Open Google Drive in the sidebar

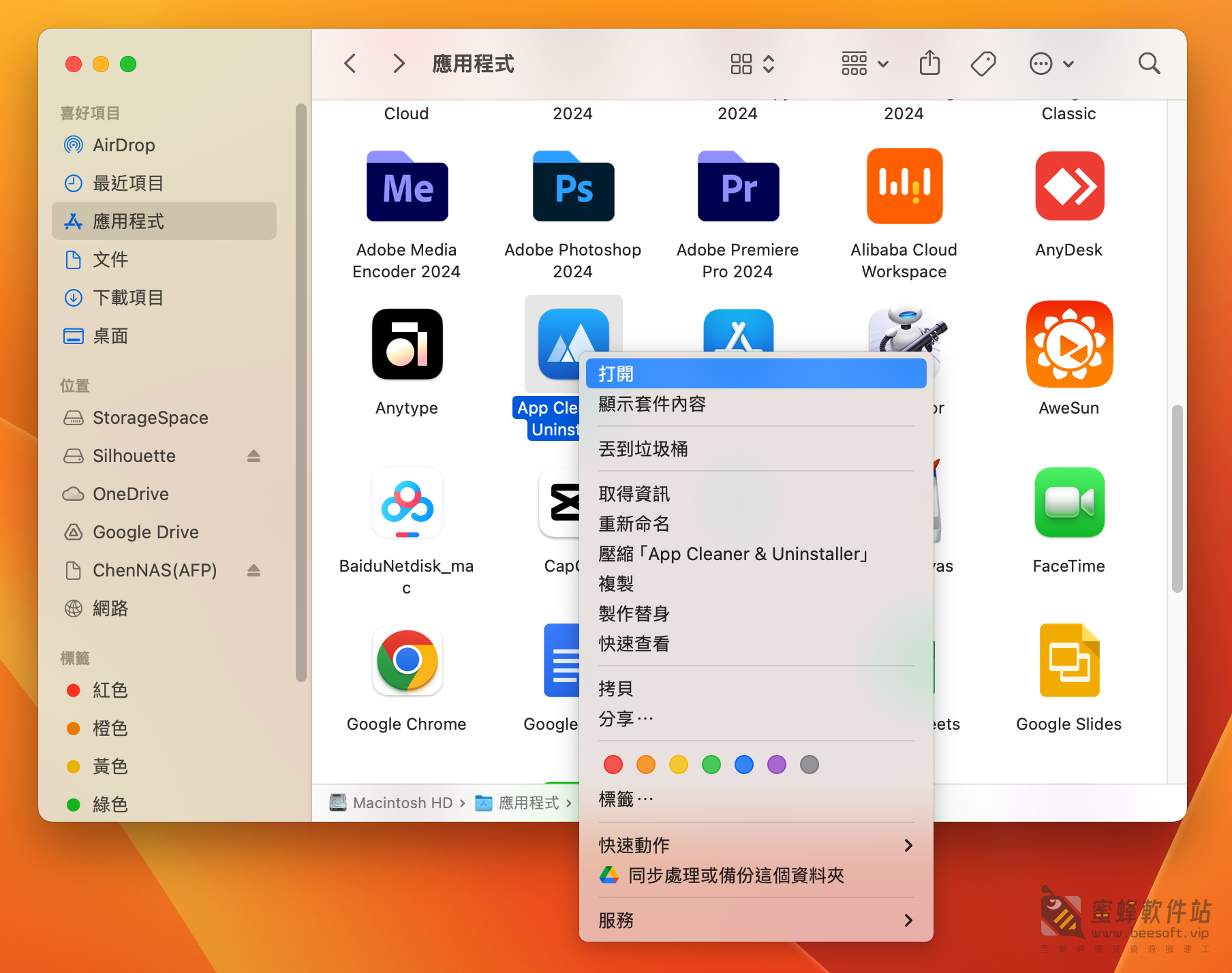point(164,532)
